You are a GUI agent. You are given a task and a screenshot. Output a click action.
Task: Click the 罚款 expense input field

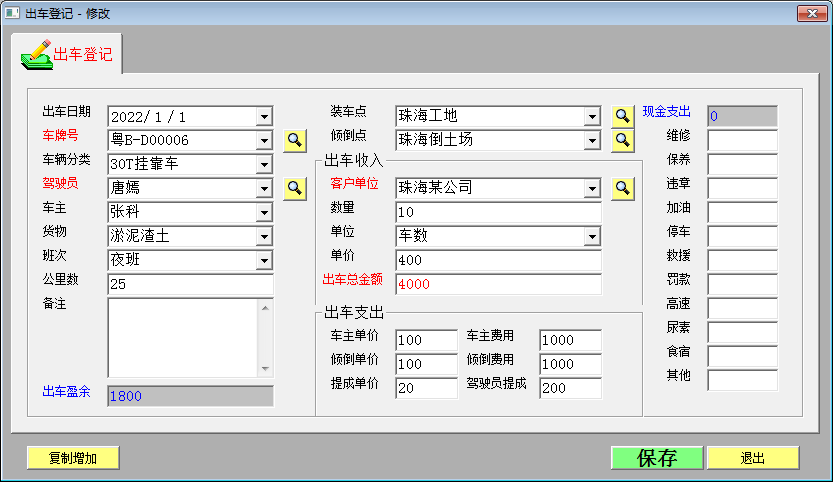742,284
